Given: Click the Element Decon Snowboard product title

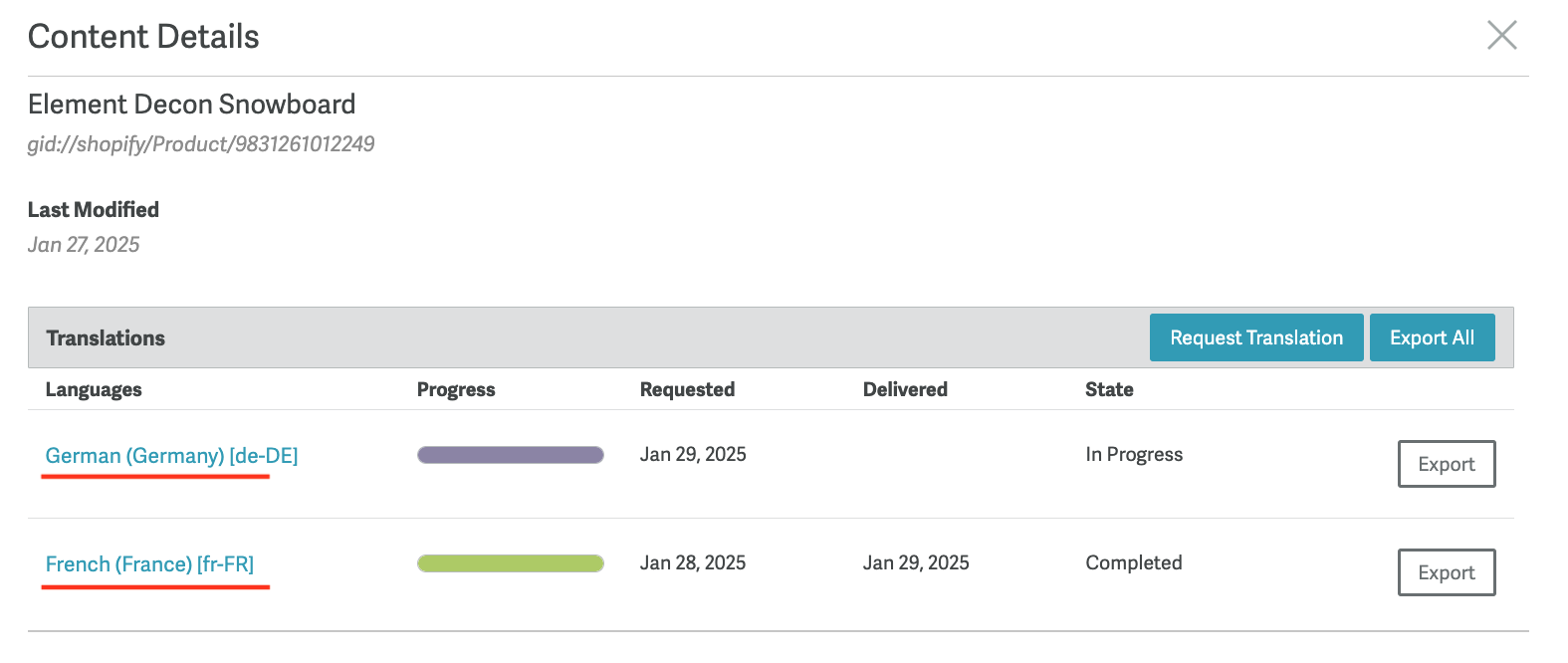Looking at the screenshot, I should (x=191, y=104).
